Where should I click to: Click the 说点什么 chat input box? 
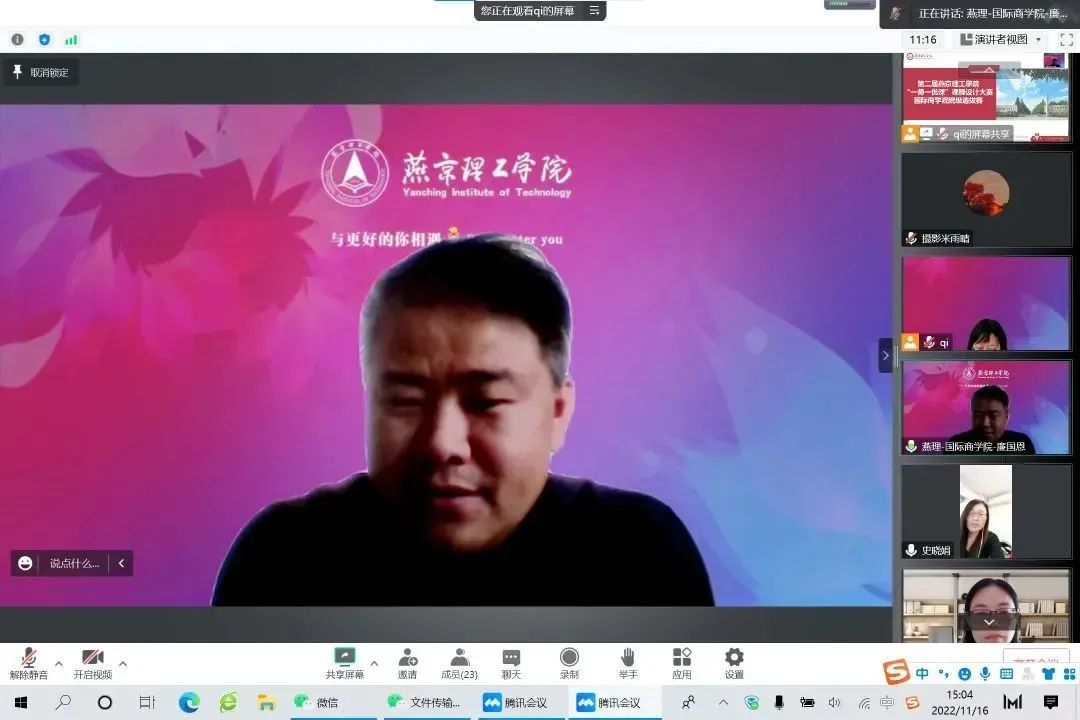pos(74,563)
